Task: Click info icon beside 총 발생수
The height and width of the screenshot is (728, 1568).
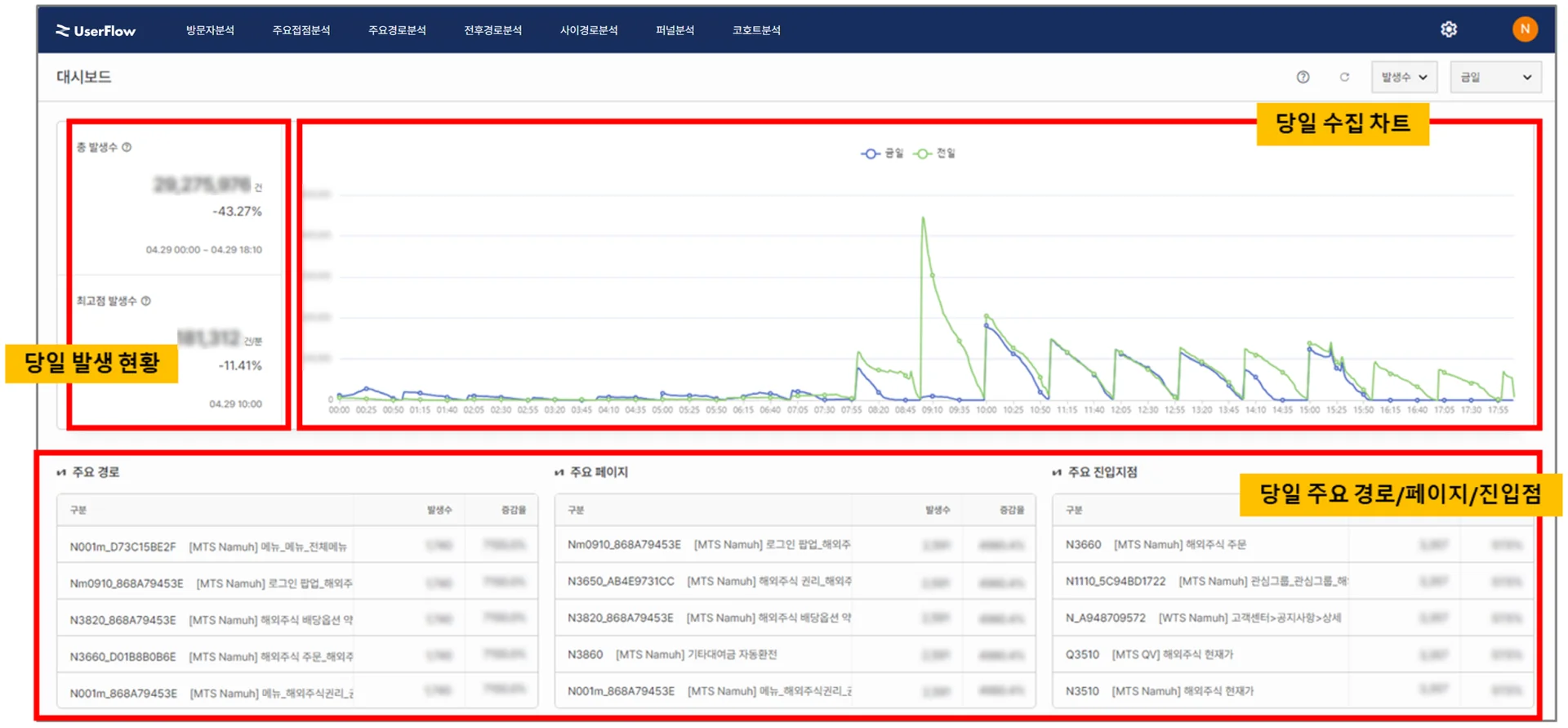Action: [127, 147]
